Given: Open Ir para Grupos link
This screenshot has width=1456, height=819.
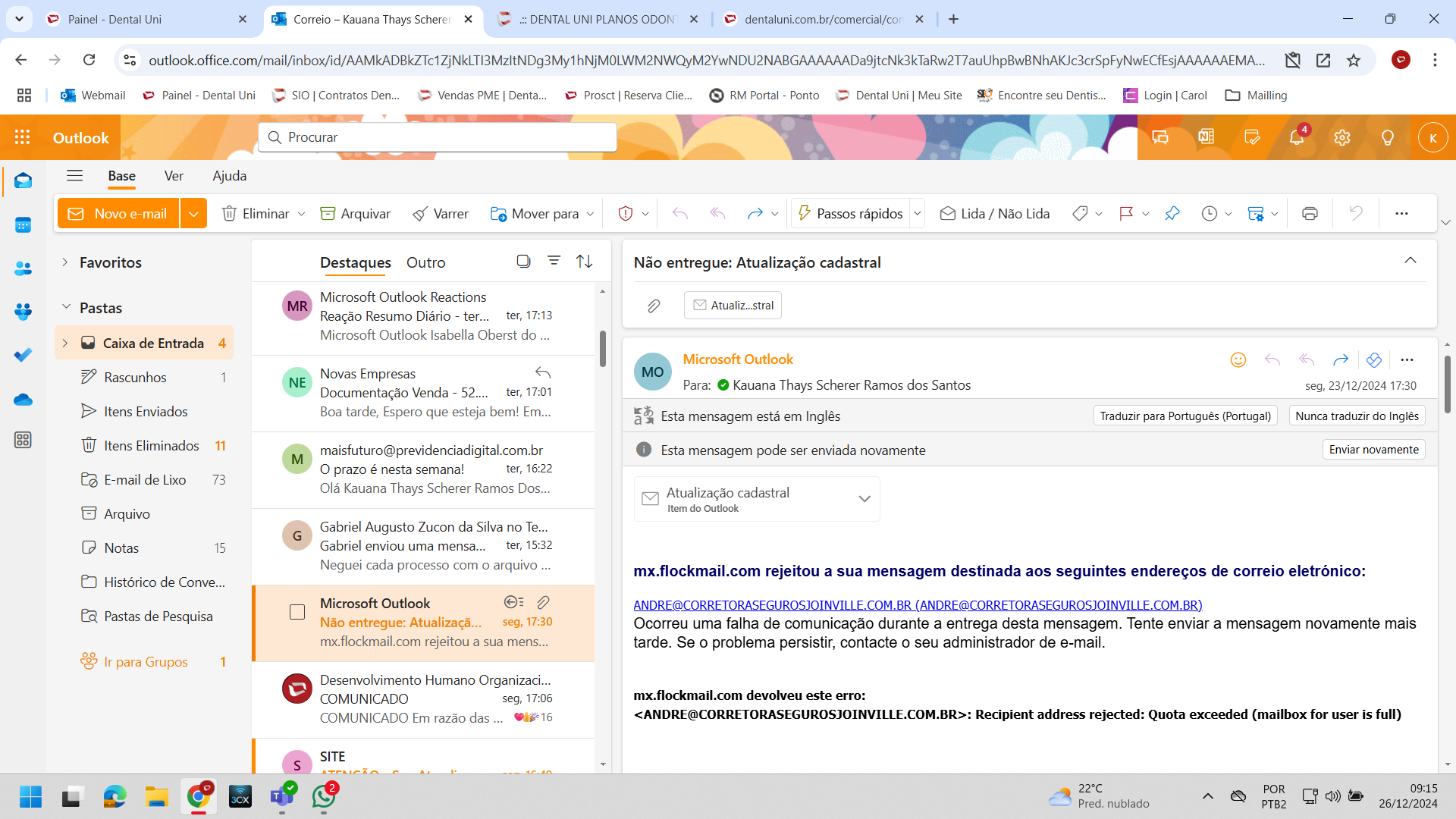Looking at the screenshot, I should tap(146, 662).
